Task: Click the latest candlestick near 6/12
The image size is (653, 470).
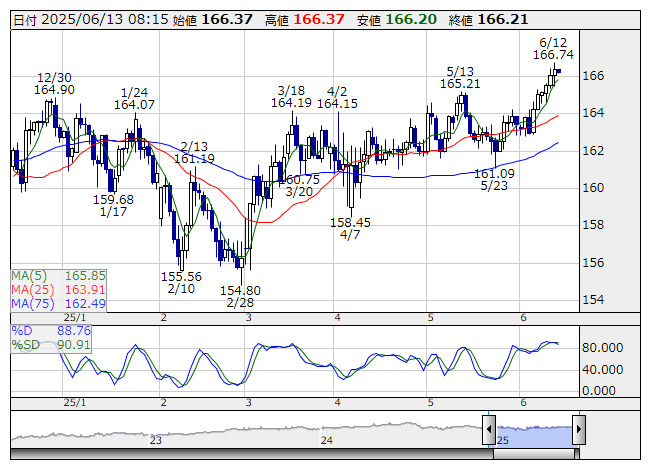Action: [x=558, y=71]
